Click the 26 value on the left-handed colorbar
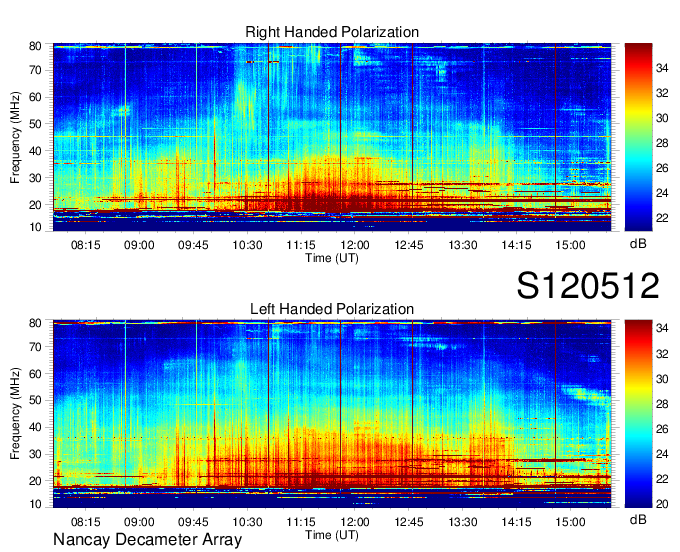This screenshot has width=680, height=552. pyautogui.click(x=662, y=429)
